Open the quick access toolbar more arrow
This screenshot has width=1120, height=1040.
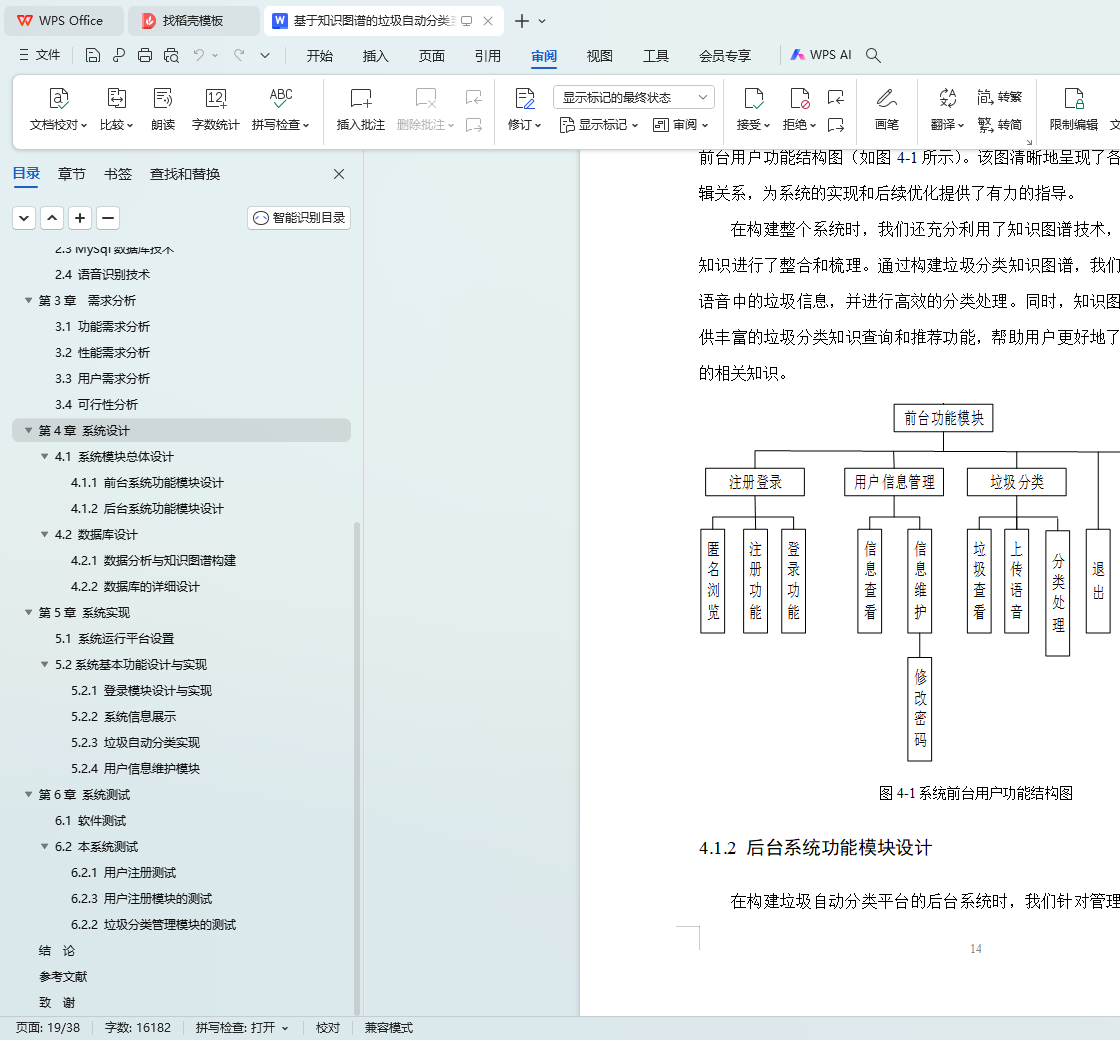coord(265,55)
